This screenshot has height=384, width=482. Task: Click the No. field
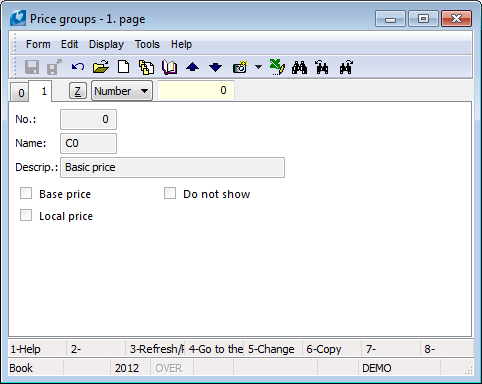[x=88, y=119]
